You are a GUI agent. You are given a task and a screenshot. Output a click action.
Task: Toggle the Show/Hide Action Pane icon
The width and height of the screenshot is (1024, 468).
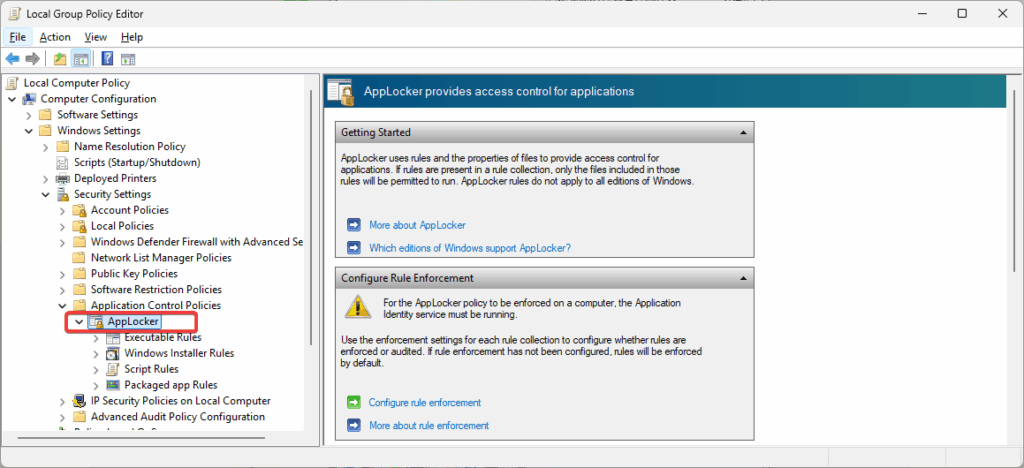tap(128, 59)
